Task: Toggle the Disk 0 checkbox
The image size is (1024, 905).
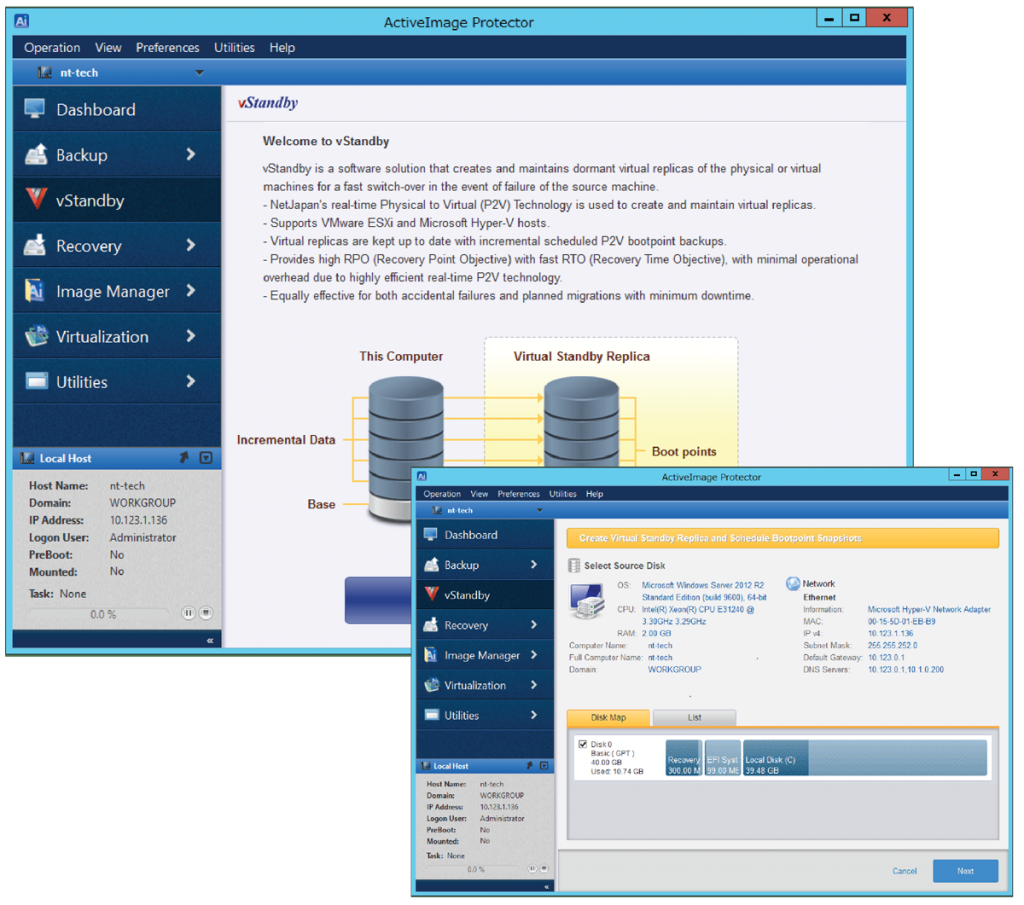Action: coord(583,744)
